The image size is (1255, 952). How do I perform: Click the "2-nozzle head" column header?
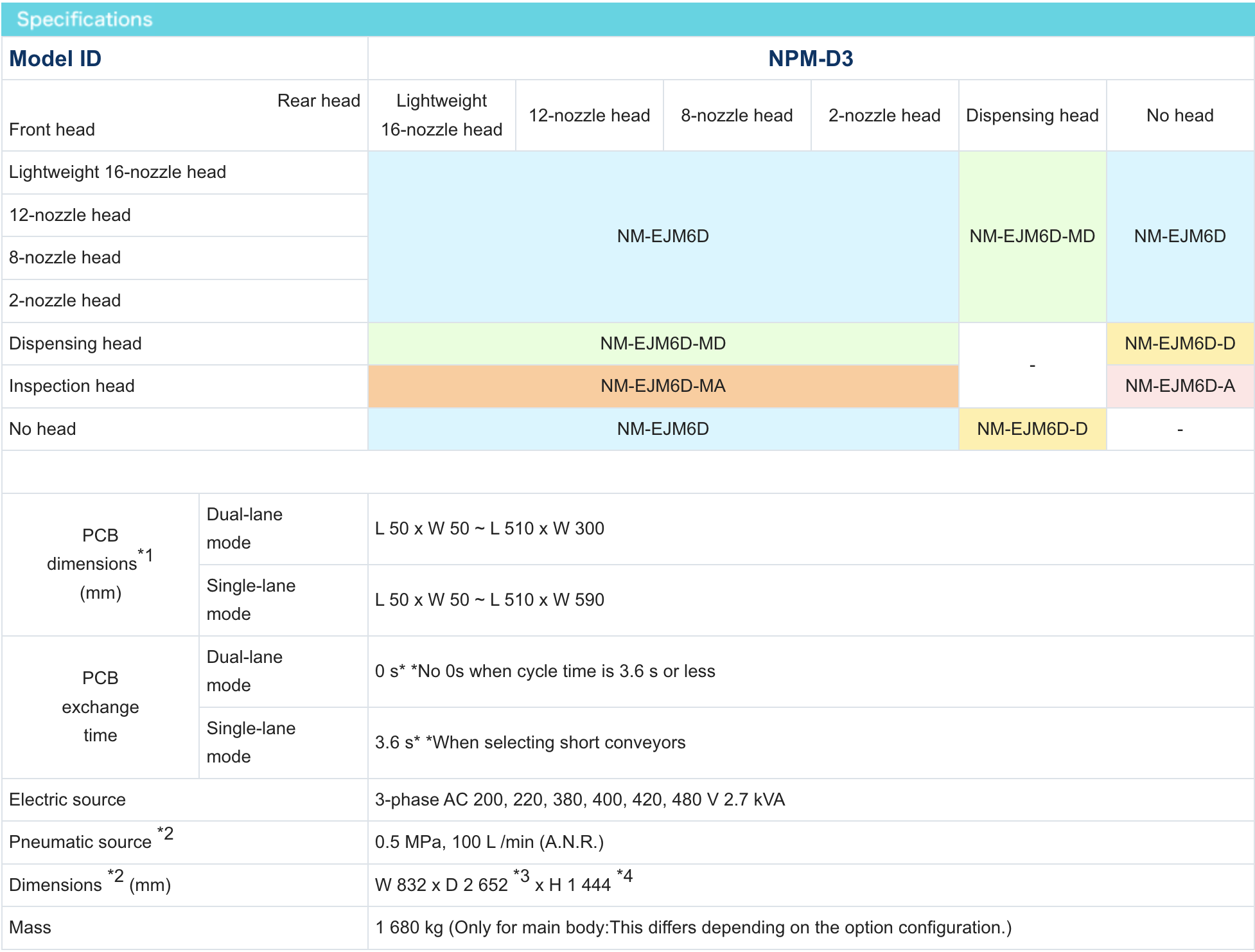tap(884, 115)
